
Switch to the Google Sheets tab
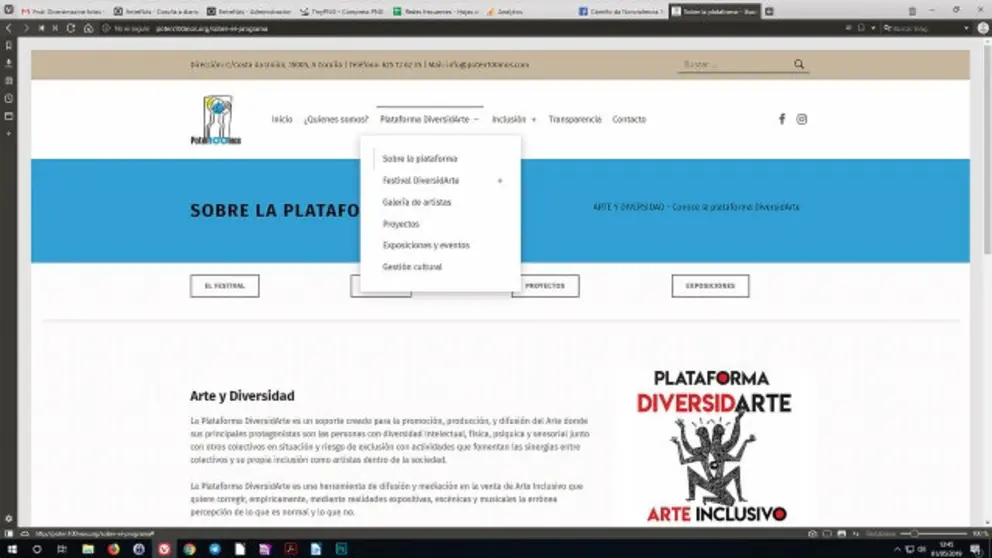(435, 11)
